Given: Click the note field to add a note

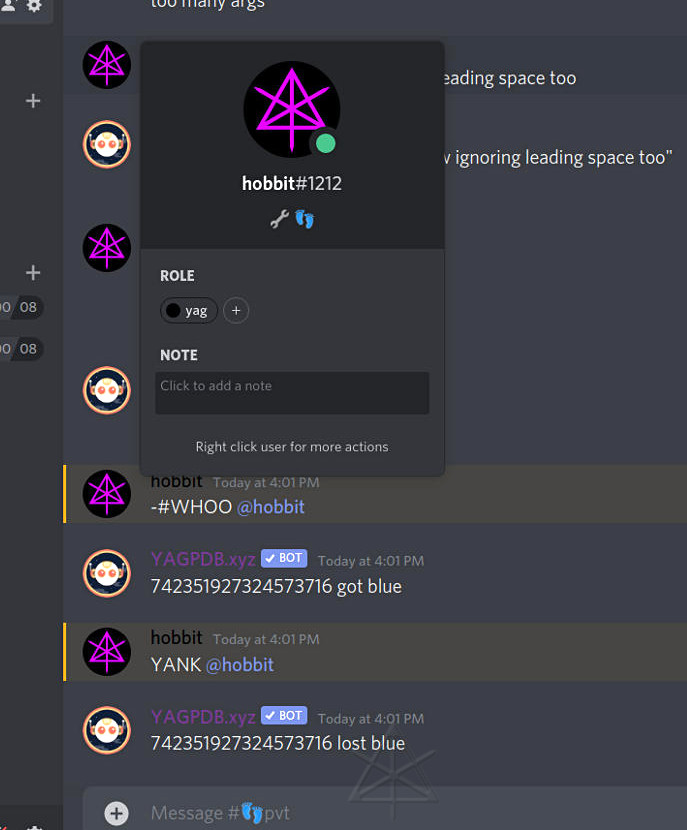Looking at the screenshot, I should tap(292, 393).
